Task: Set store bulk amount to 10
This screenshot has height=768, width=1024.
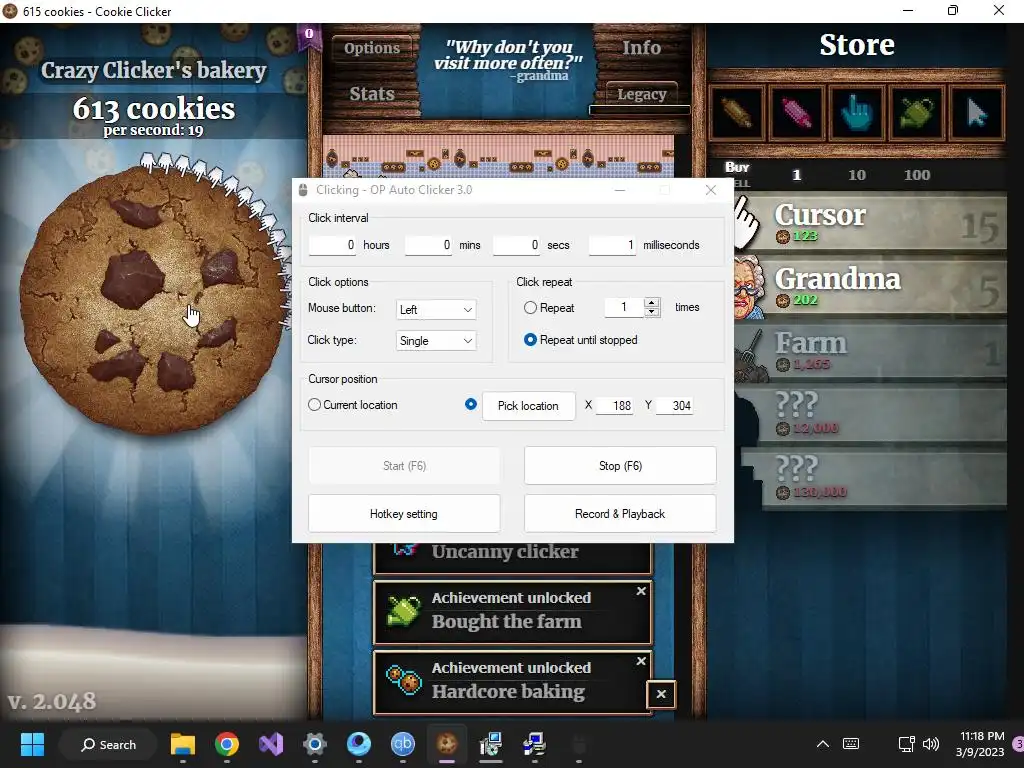Action: pyautogui.click(x=857, y=175)
